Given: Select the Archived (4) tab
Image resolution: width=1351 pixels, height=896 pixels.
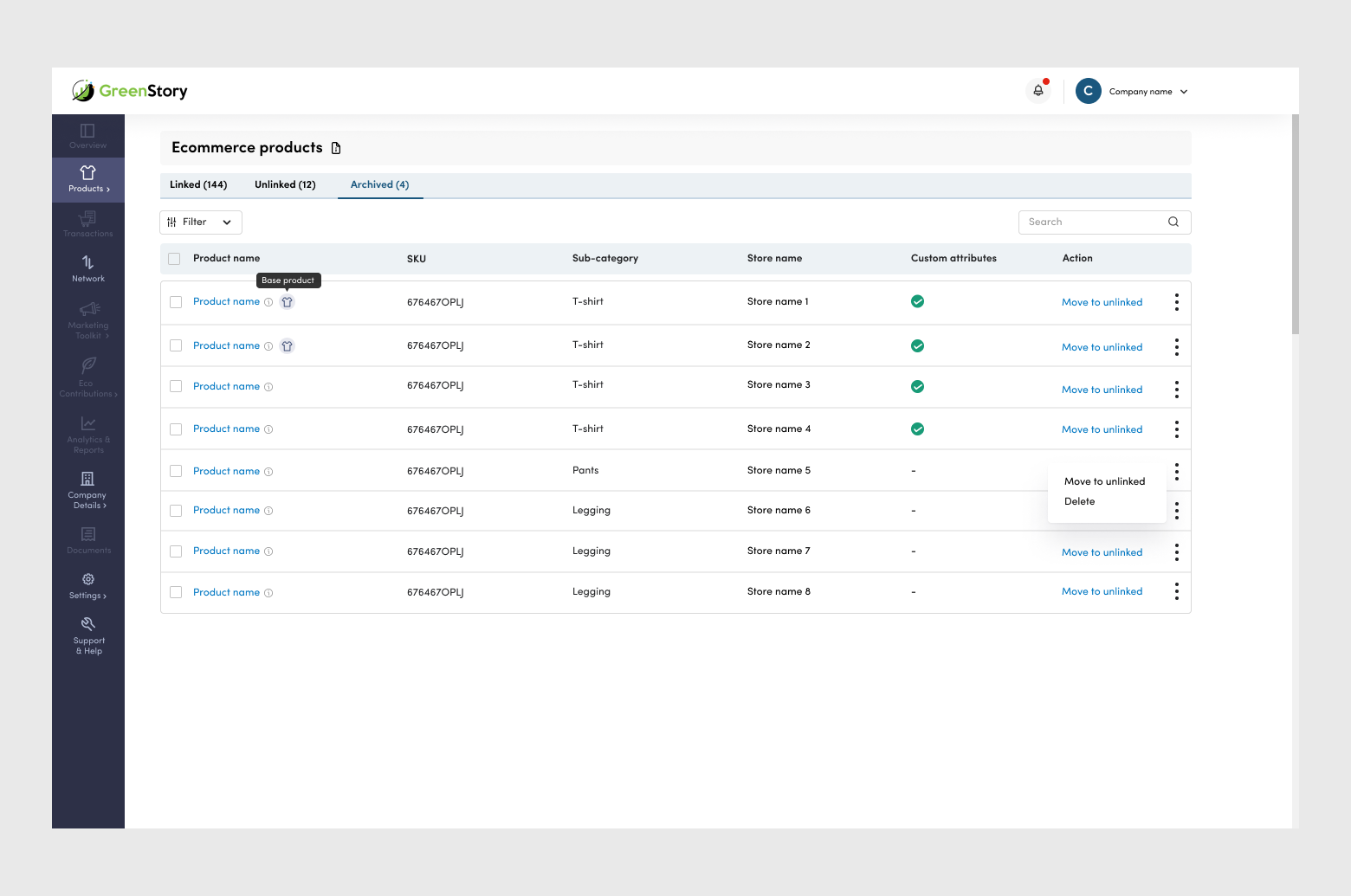Looking at the screenshot, I should (379, 184).
